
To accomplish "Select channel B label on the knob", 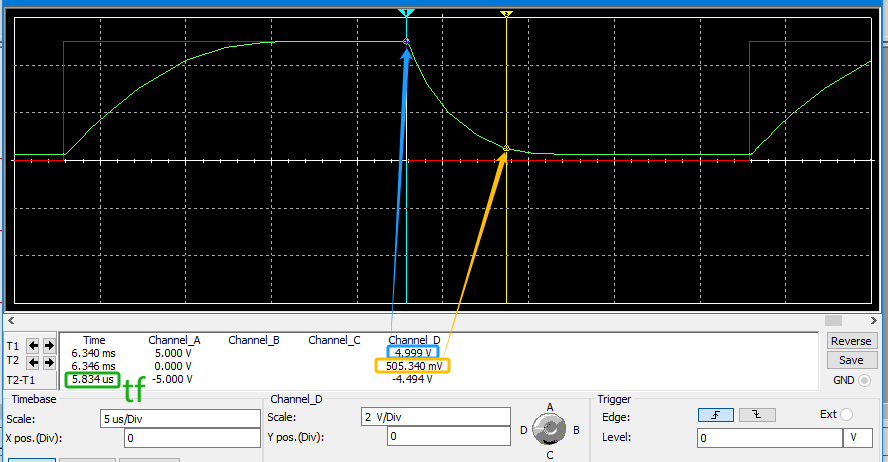I will 576,430.
